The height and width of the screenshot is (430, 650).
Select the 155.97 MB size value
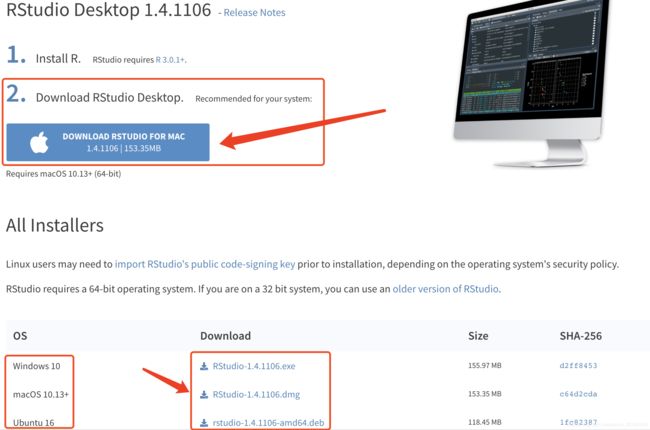[x=485, y=365]
